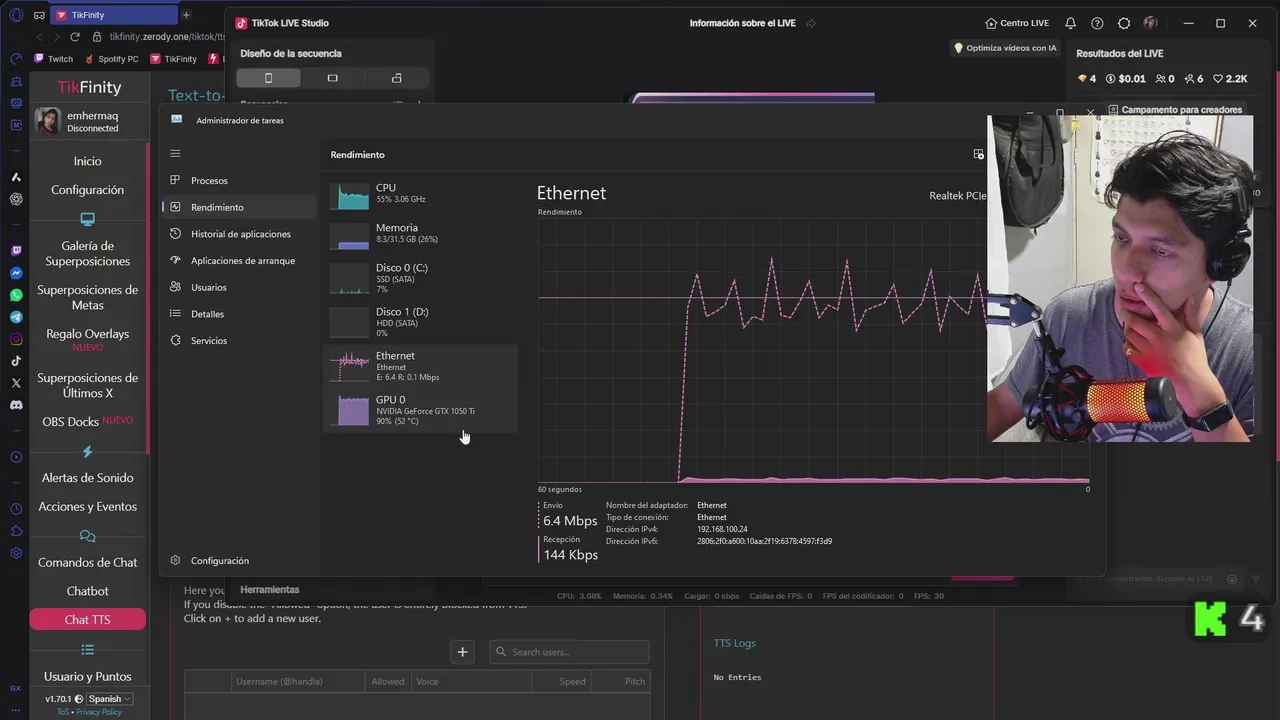Open Instagram in the Opera sidebar
1280x720 pixels.
point(16,339)
